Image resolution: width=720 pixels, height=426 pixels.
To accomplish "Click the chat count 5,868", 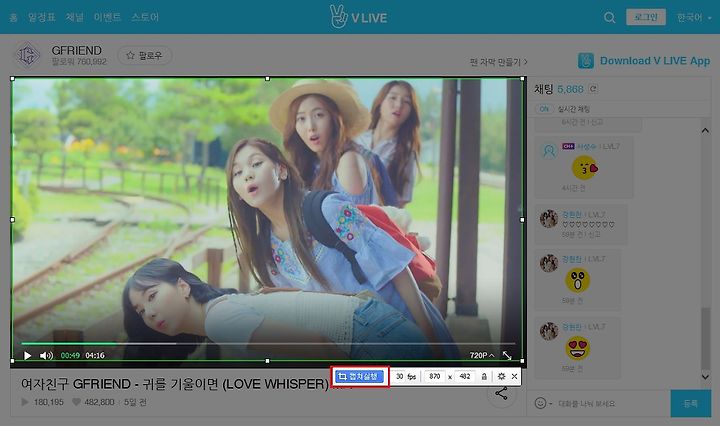I will point(570,89).
